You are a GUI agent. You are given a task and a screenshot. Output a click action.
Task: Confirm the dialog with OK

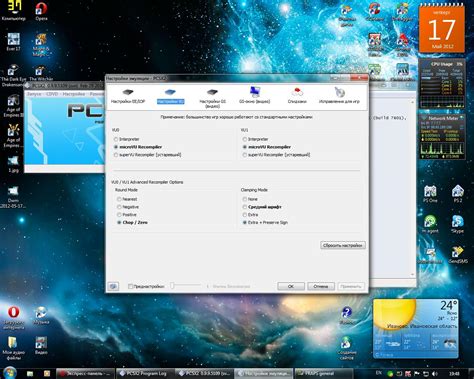291,286
